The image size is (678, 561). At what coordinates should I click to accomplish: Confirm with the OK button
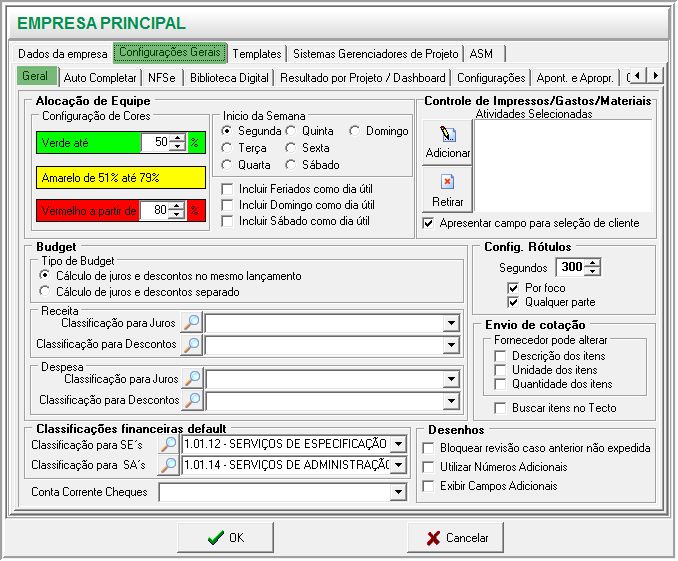click(x=225, y=538)
